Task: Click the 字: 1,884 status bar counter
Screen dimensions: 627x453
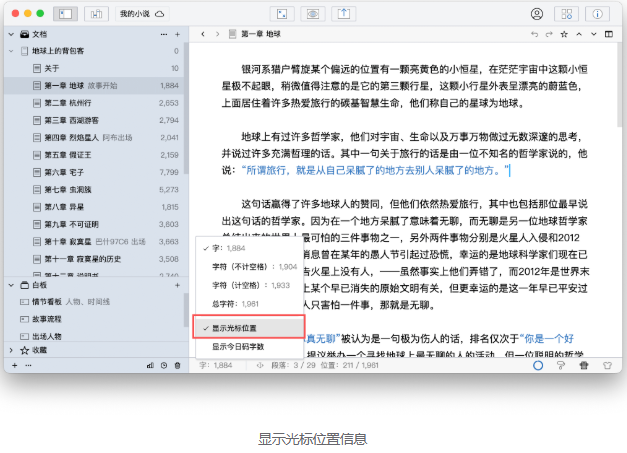Action: point(216,365)
